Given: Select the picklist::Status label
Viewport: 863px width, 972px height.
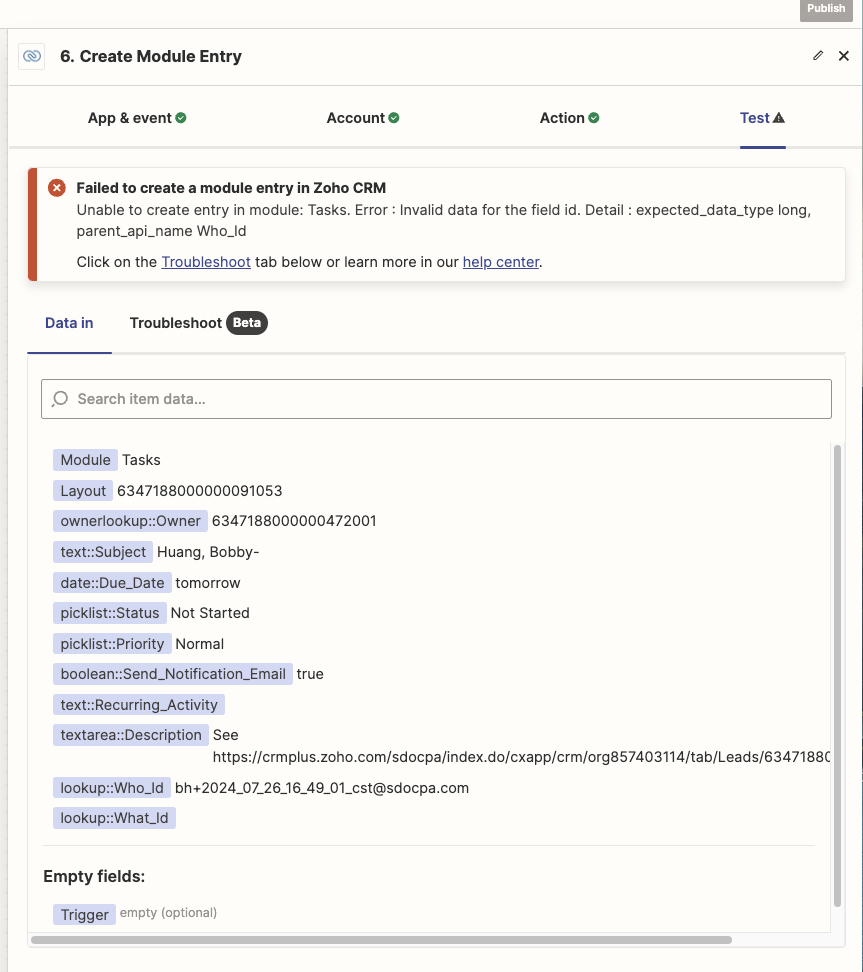Looking at the screenshot, I should coord(110,612).
